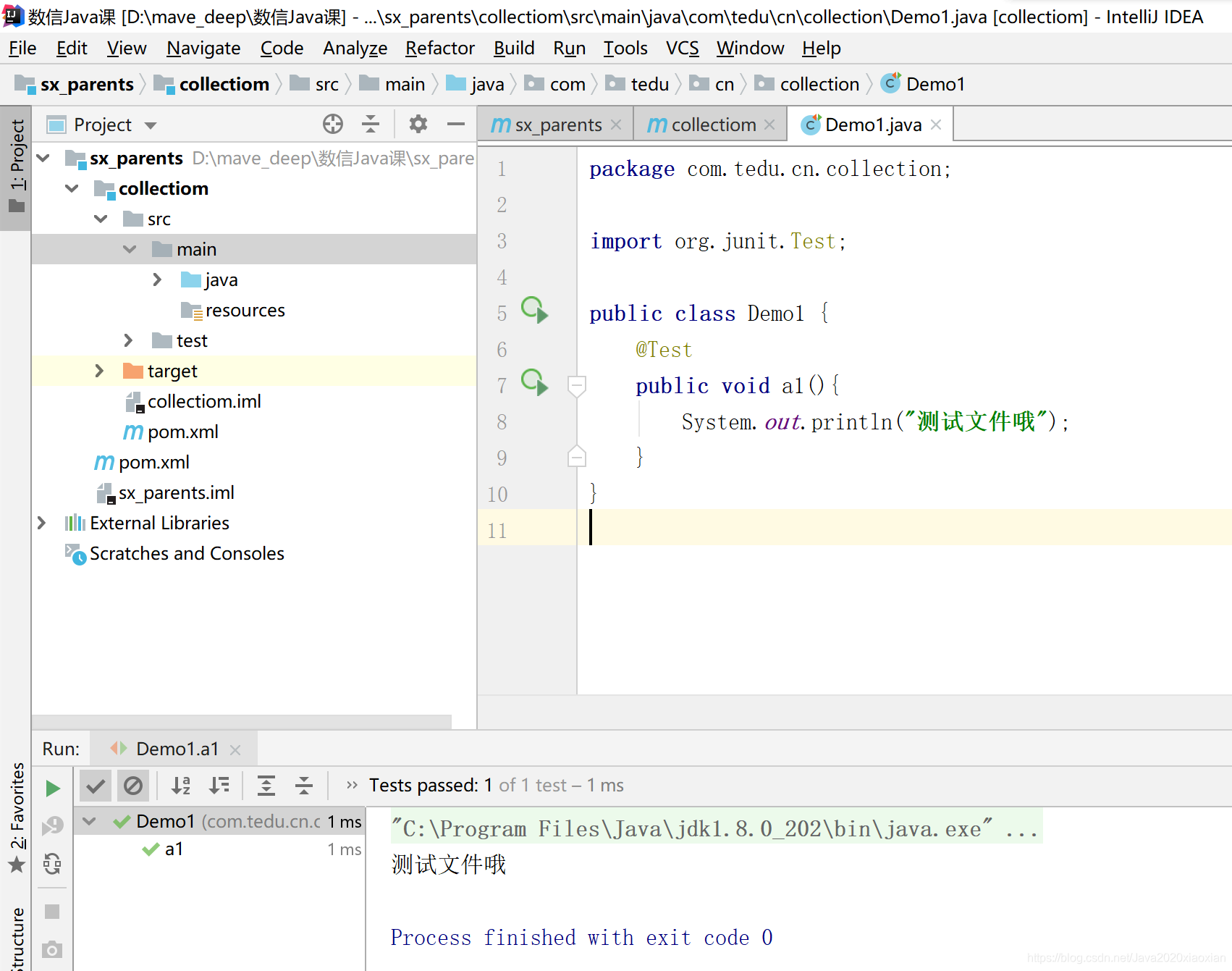Expand the target folder
1232x971 pixels.
click(99, 371)
